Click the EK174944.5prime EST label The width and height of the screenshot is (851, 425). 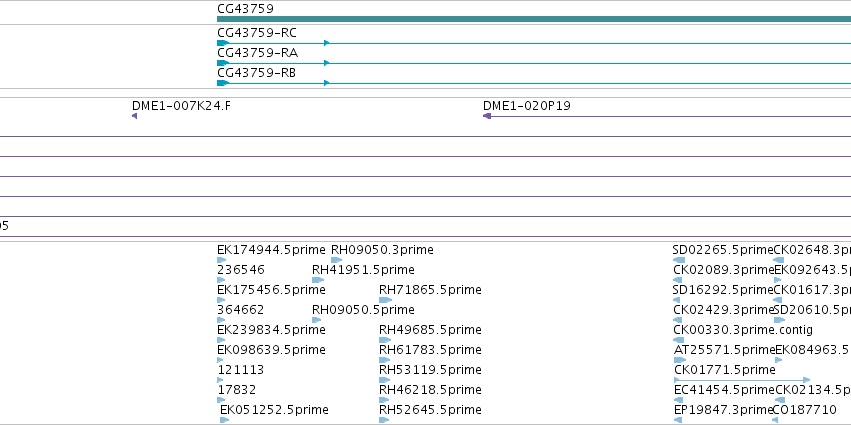click(271, 250)
